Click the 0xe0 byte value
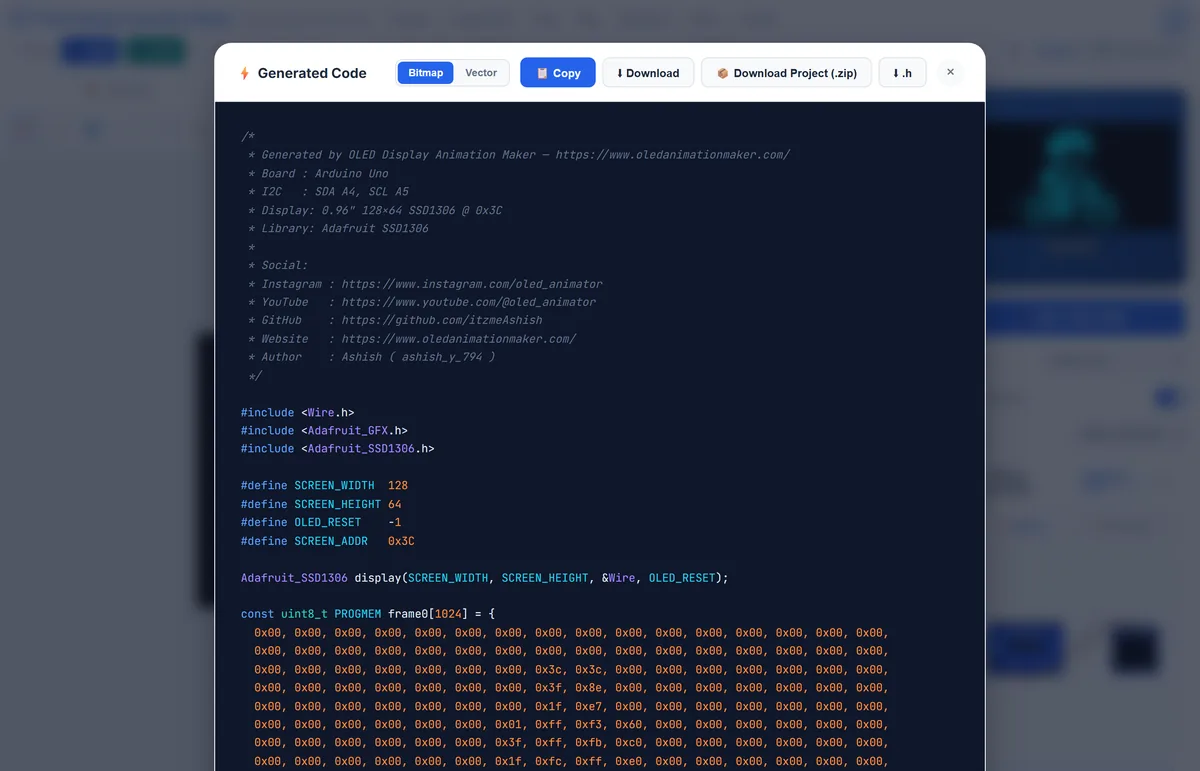Image resolution: width=1200 pixels, height=771 pixels. pos(629,761)
